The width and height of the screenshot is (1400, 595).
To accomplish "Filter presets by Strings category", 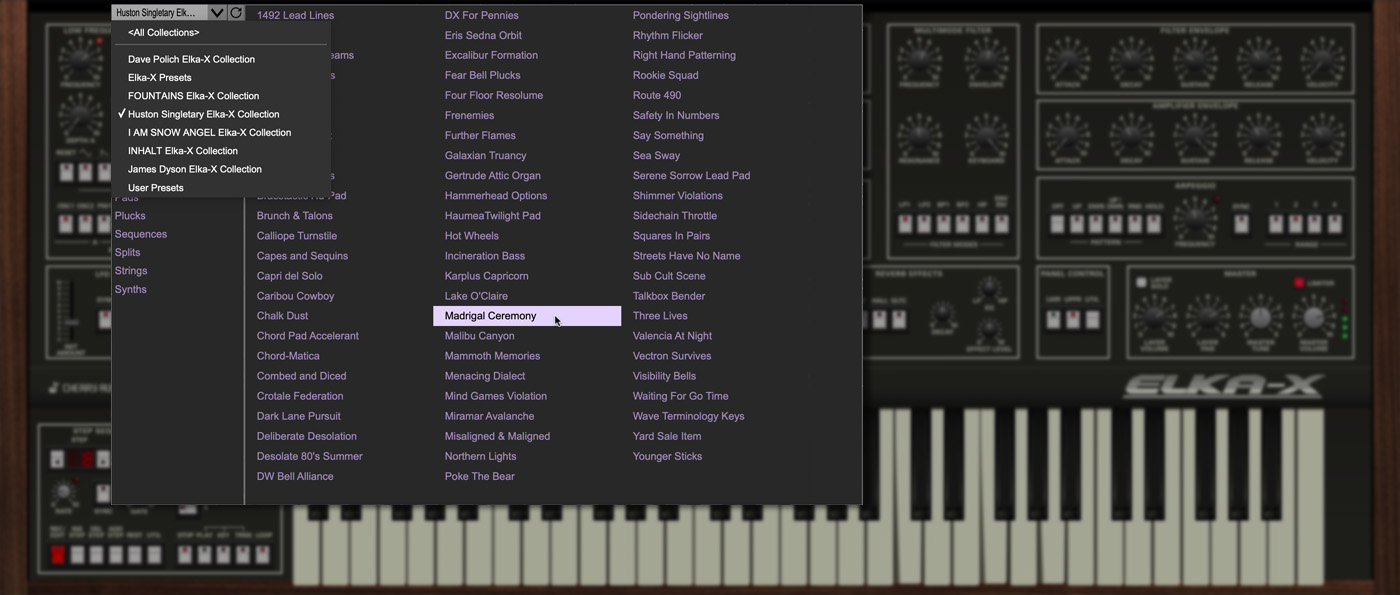I will pos(131,271).
